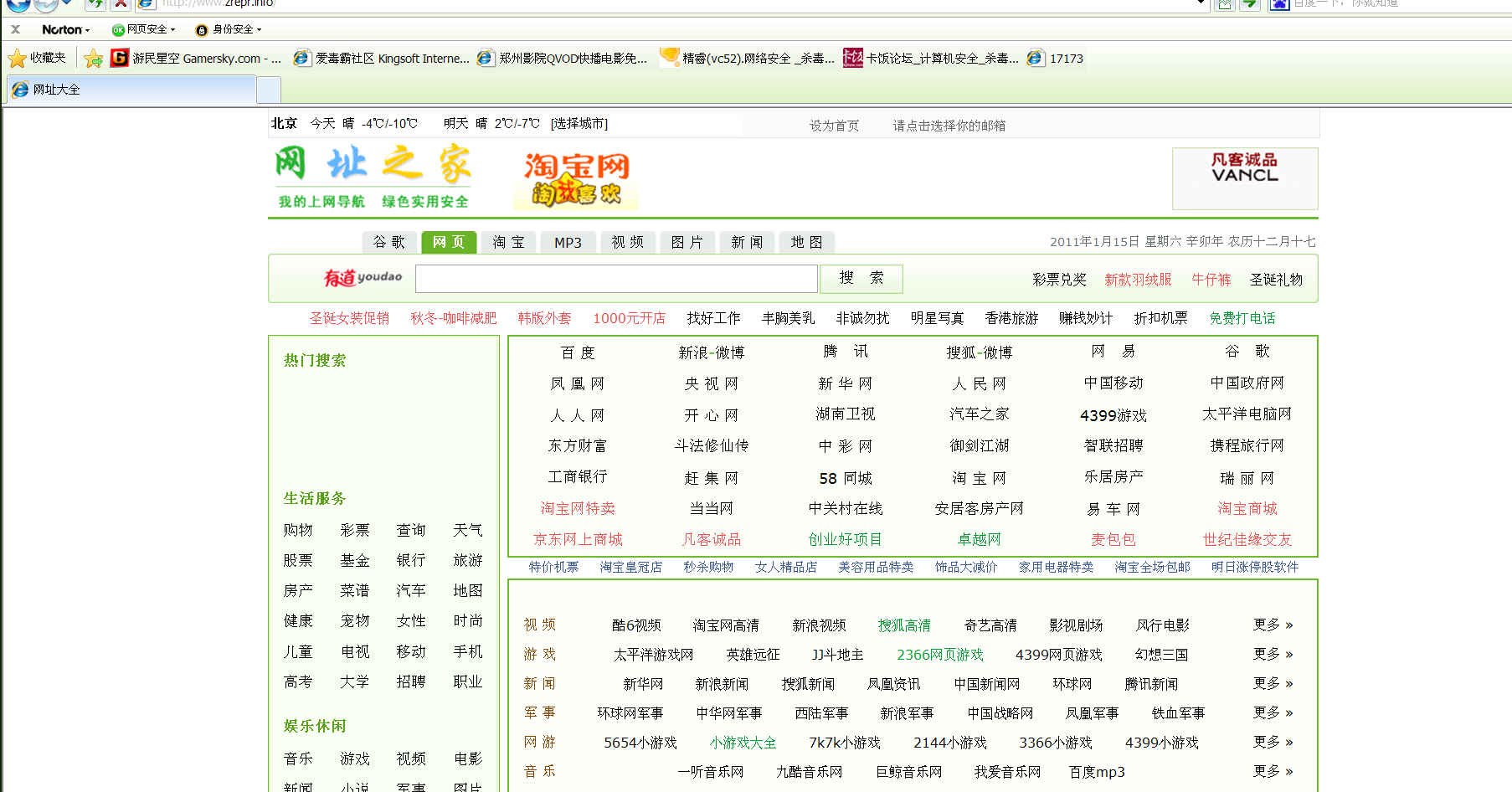Click the green OK web safety icon
The image size is (1512, 792).
118,30
